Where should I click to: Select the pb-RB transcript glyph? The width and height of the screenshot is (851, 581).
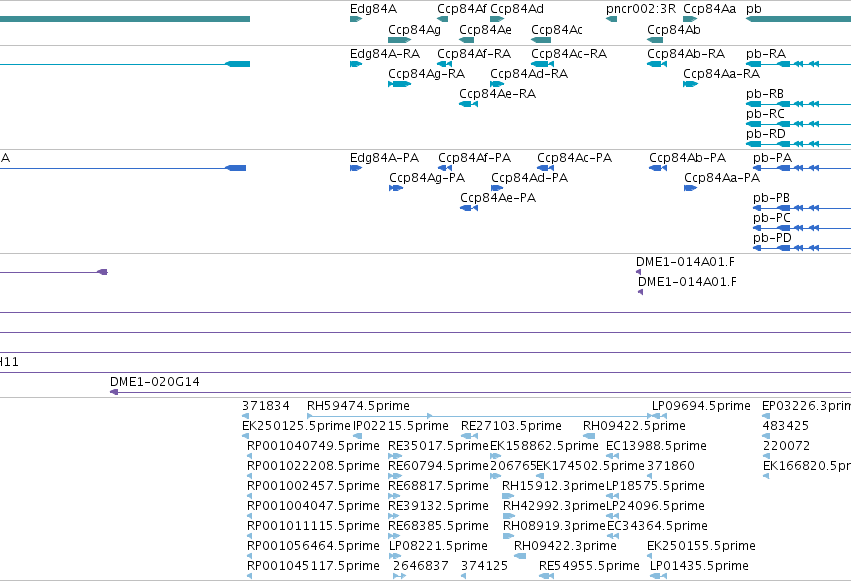(798, 104)
